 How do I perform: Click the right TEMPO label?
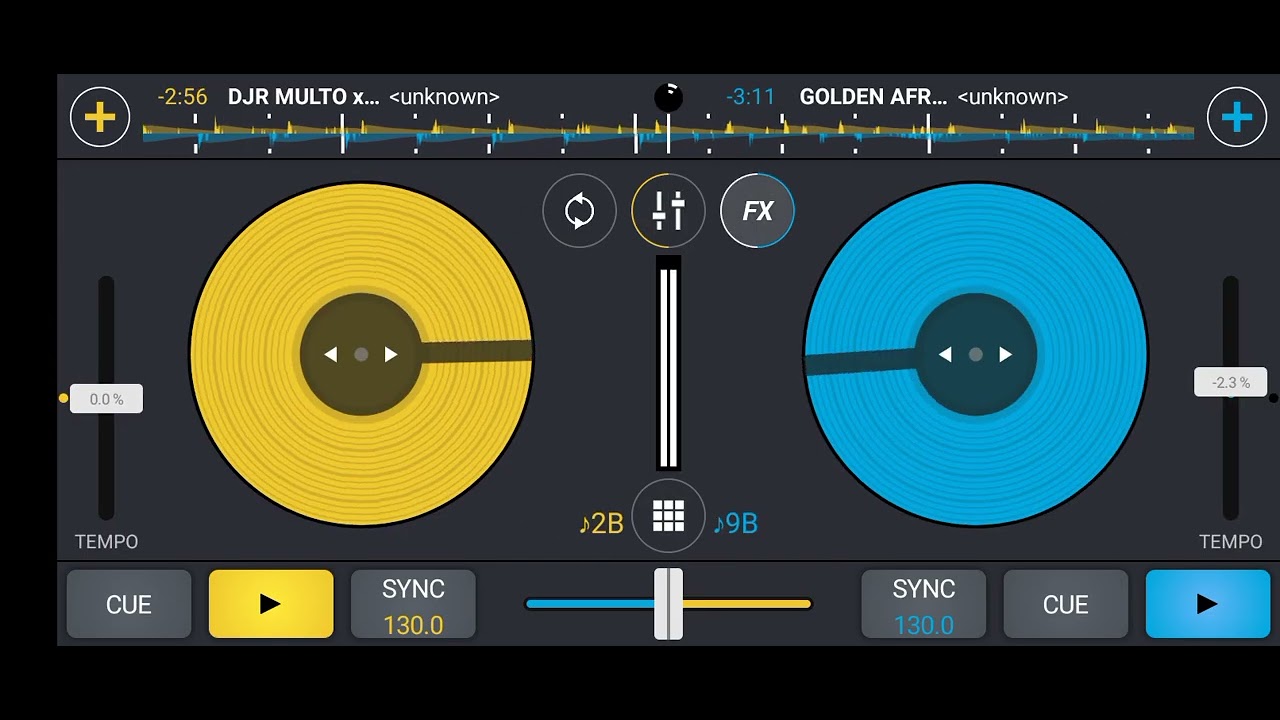(x=1231, y=541)
